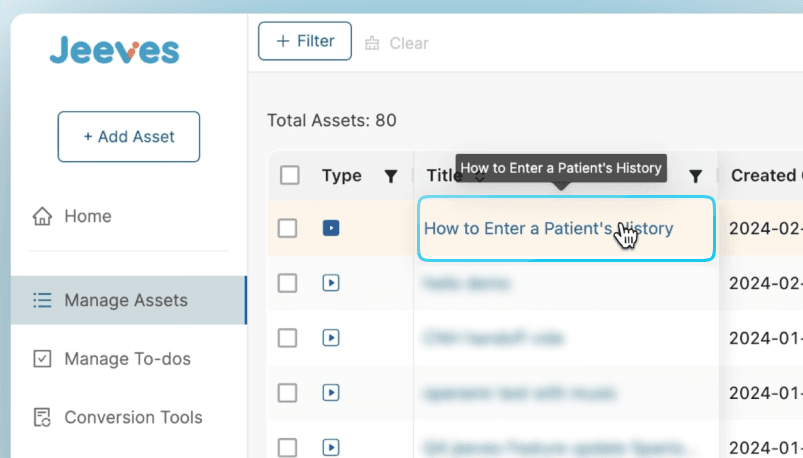Click the + Add Asset button
Viewport: 803px width, 458px height.
[x=129, y=137]
